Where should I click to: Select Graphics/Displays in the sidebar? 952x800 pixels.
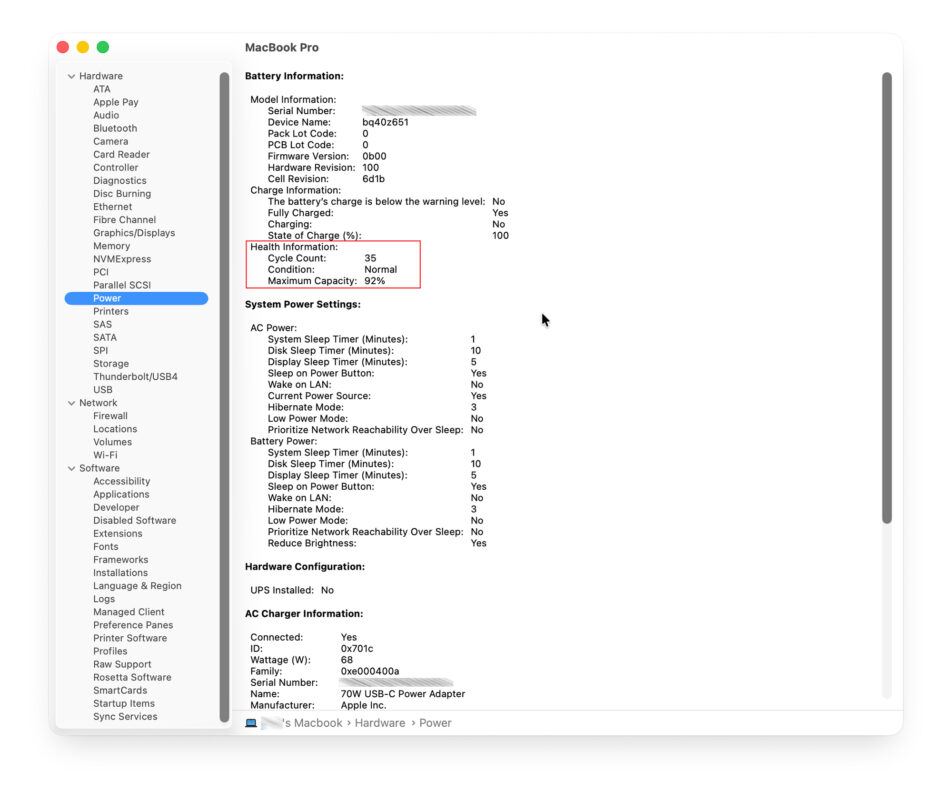click(x=134, y=233)
